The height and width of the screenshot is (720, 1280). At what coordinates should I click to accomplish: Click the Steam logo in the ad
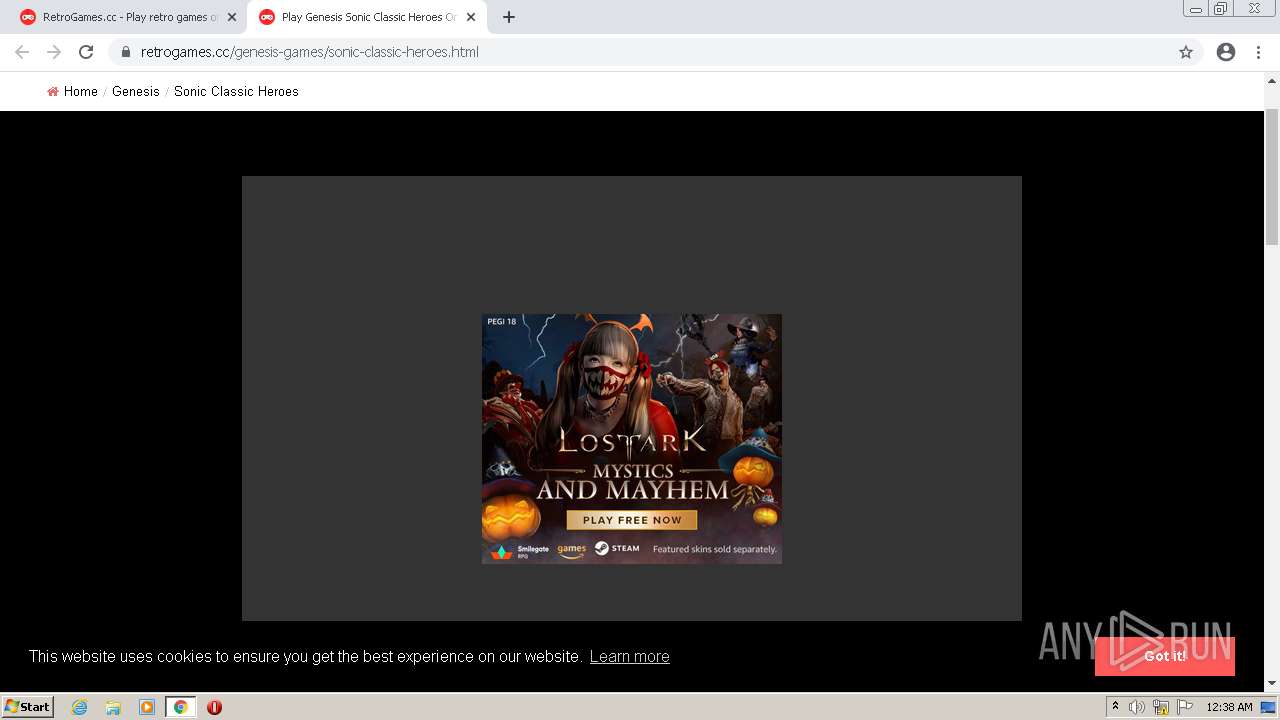617,548
